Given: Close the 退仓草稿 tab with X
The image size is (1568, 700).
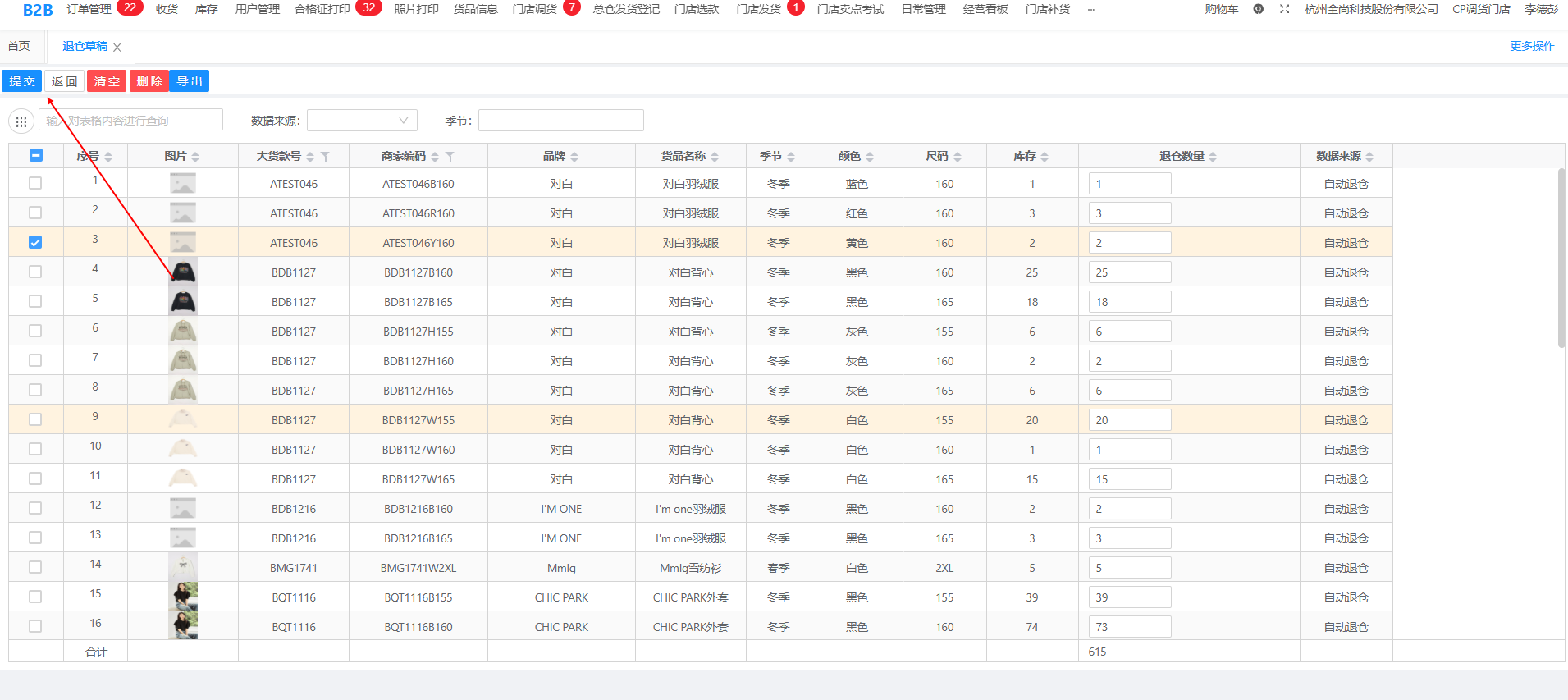Looking at the screenshot, I should (x=117, y=48).
